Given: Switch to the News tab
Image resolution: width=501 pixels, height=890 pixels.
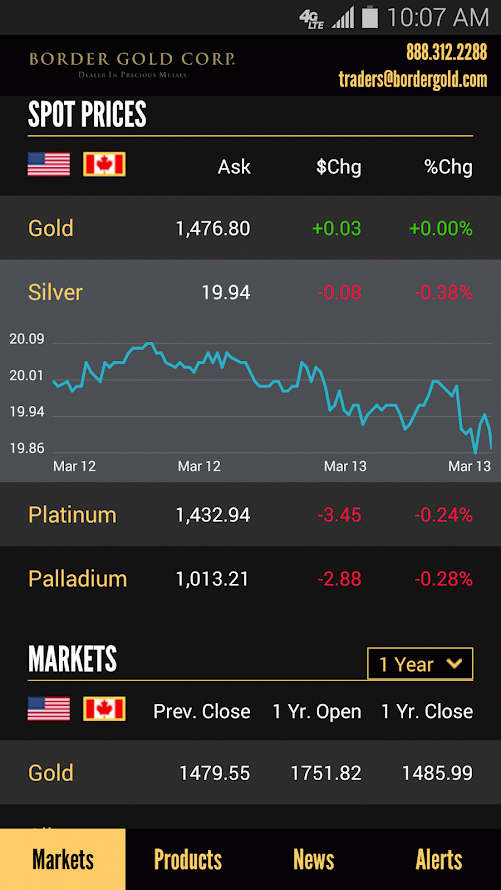Looking at the screenshot, I should (313, 859).
